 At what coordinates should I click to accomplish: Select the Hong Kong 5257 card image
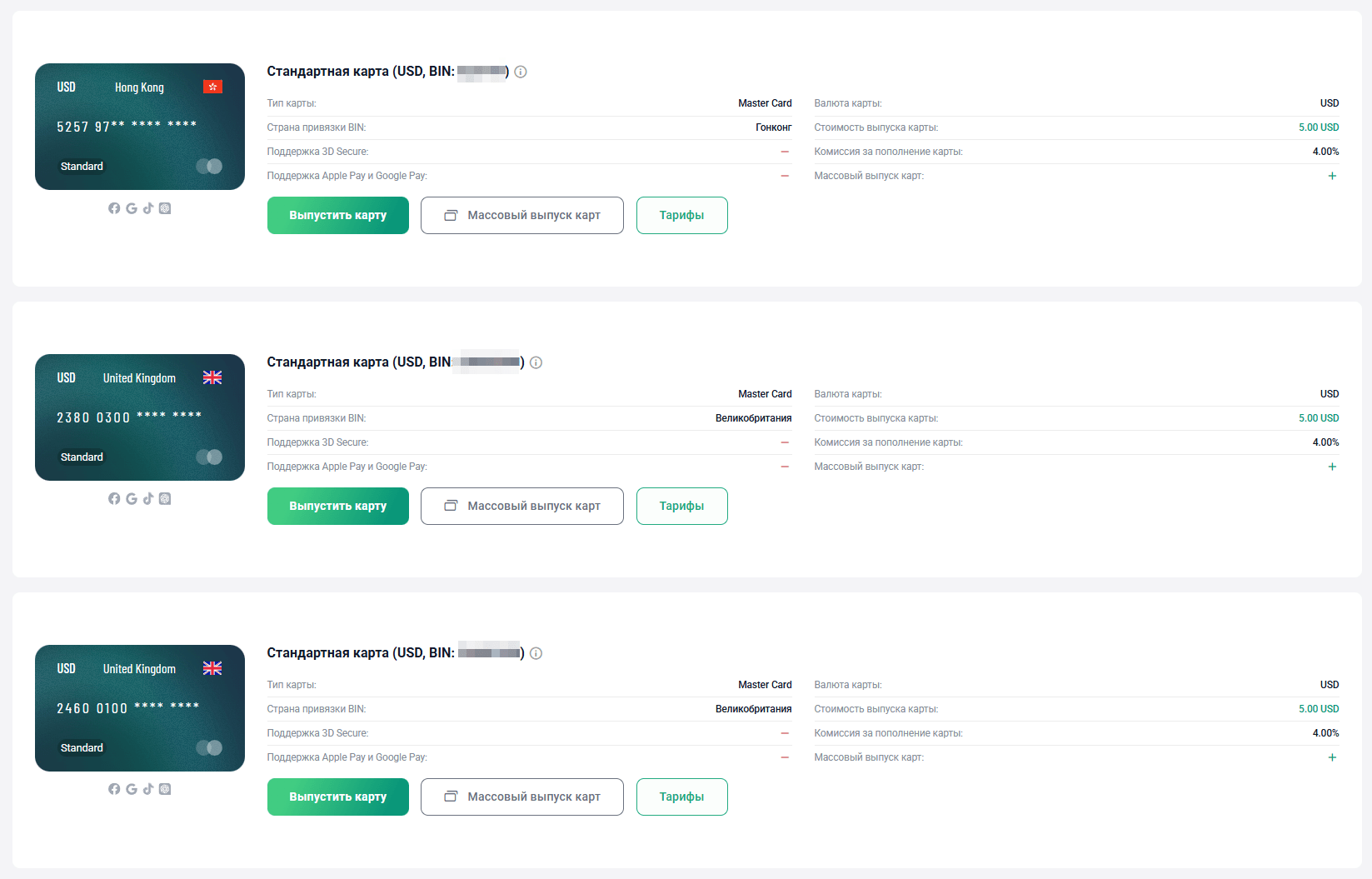[x=140, y=127]
